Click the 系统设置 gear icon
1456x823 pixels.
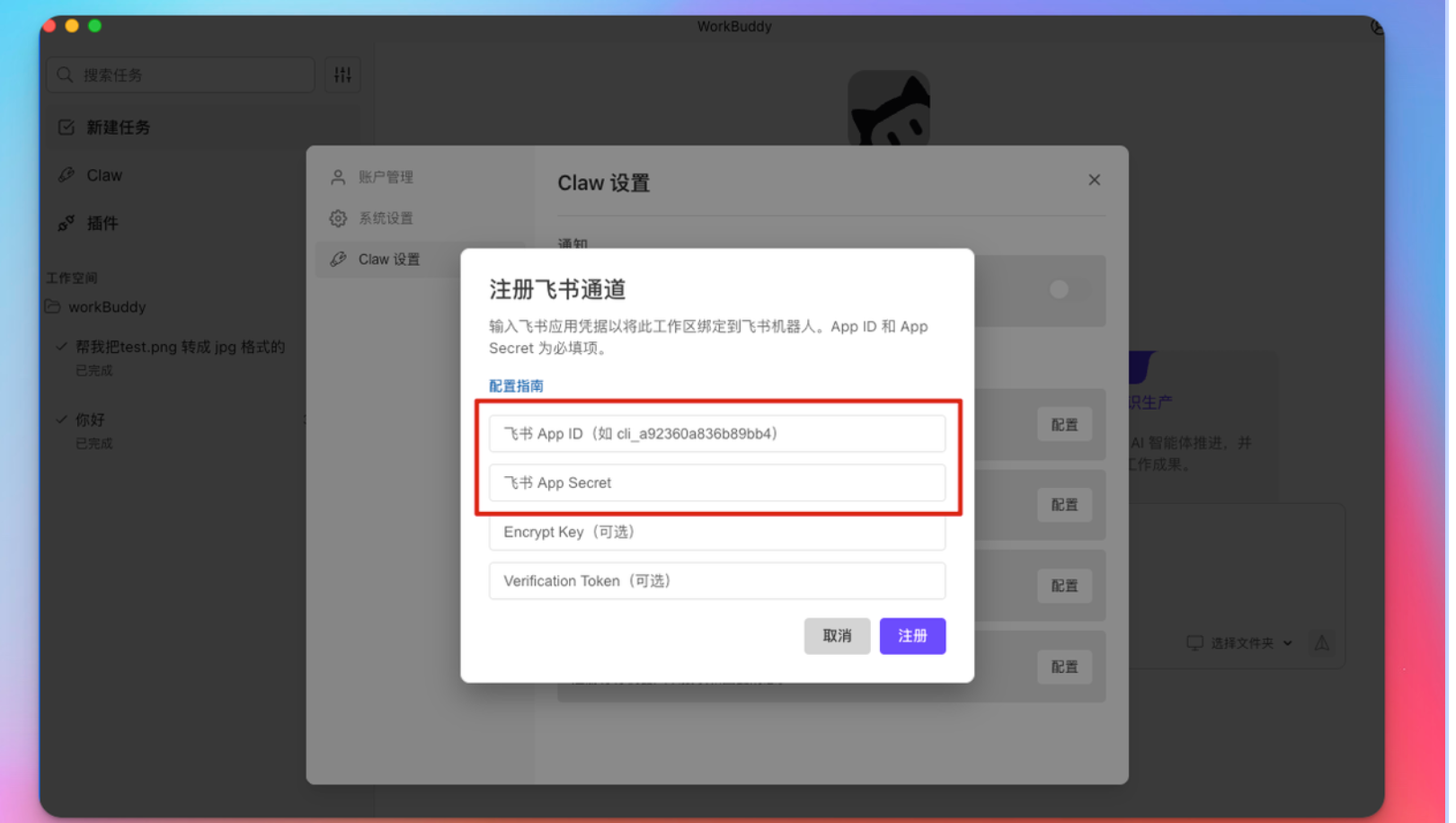tap(339, 219)
